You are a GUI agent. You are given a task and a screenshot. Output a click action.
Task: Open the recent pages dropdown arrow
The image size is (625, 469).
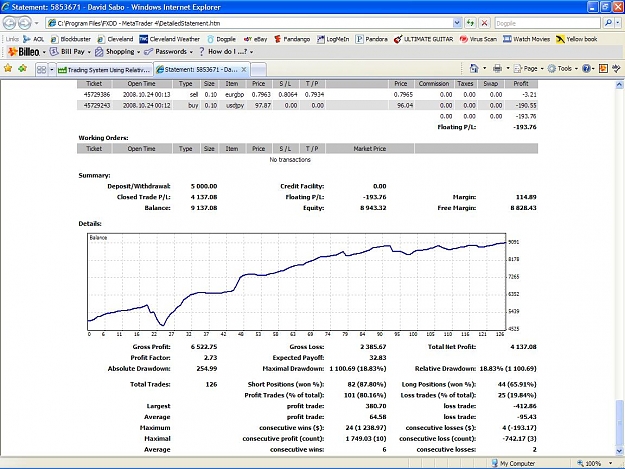[37, 23]
